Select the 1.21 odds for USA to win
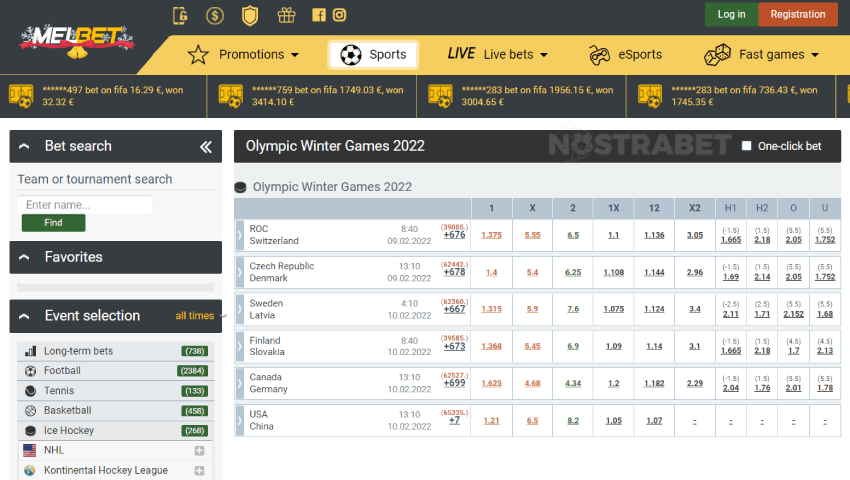 (x=491, y=421)
